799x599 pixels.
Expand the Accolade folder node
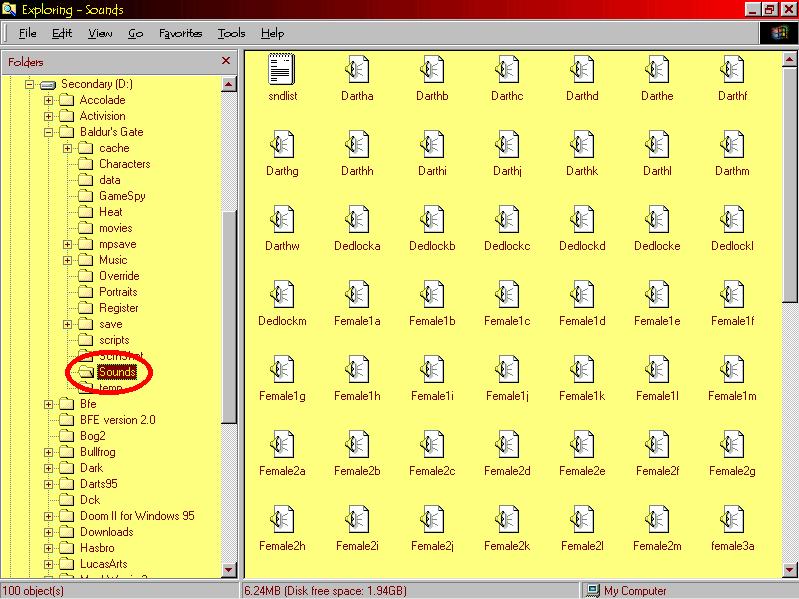point(48,100)
